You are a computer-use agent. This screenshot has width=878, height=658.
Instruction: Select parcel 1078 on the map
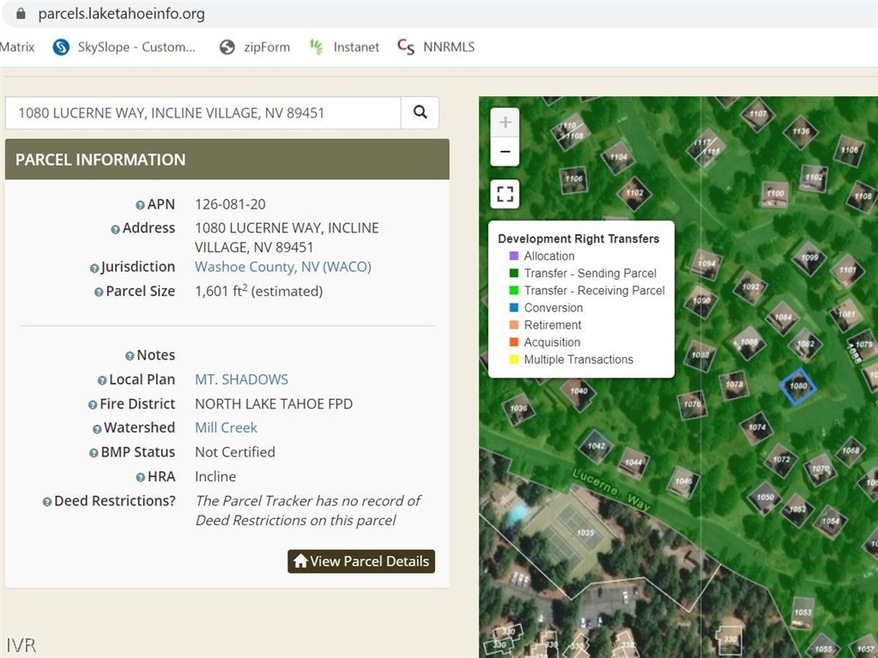(734, 385)
